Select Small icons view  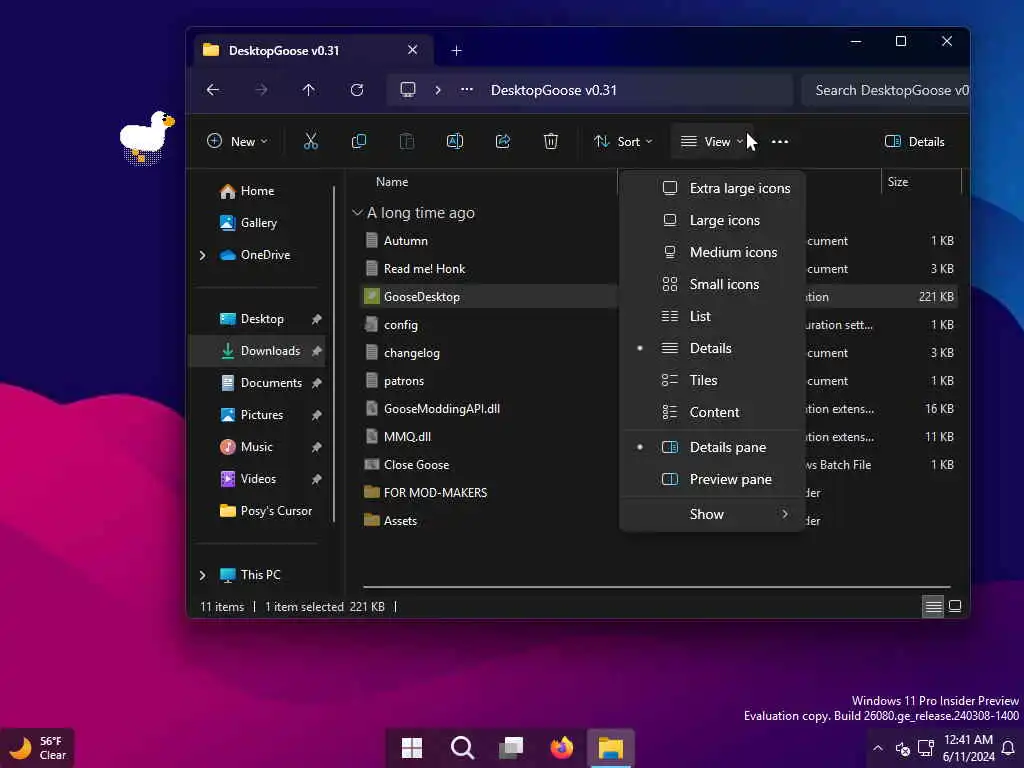(x=712, y=284)
